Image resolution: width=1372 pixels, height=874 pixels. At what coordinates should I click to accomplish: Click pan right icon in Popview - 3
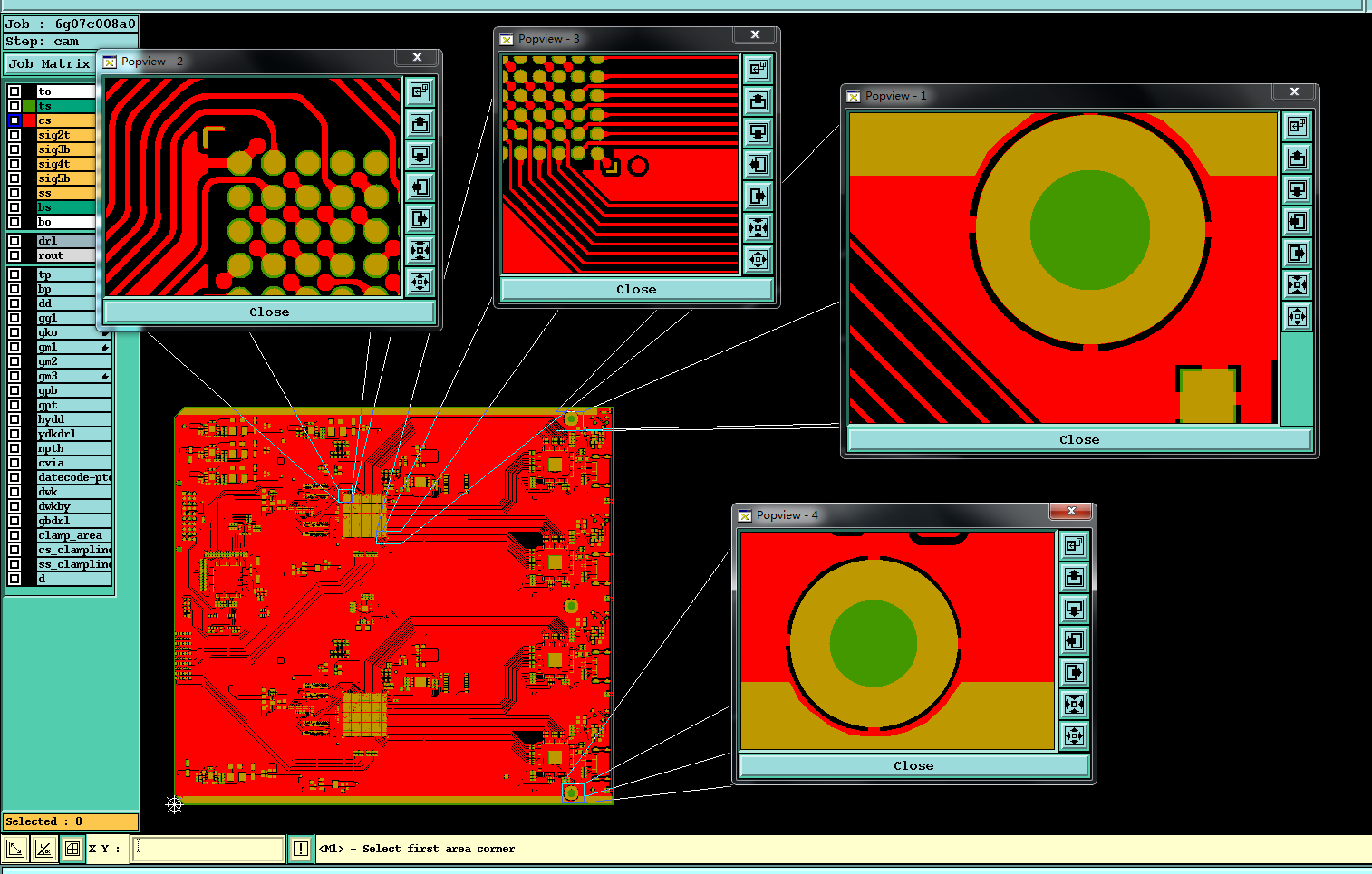coord(758,196)
